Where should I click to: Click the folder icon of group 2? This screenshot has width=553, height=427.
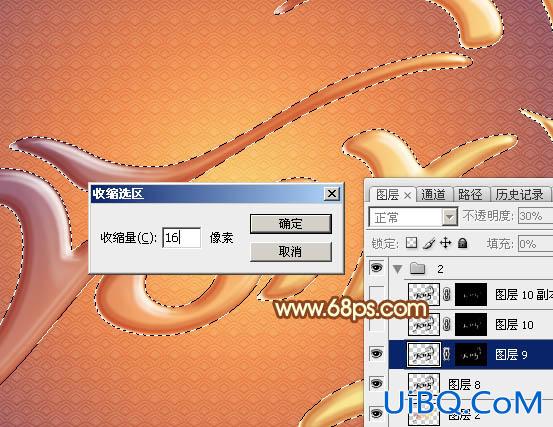(x=418, y=269)
